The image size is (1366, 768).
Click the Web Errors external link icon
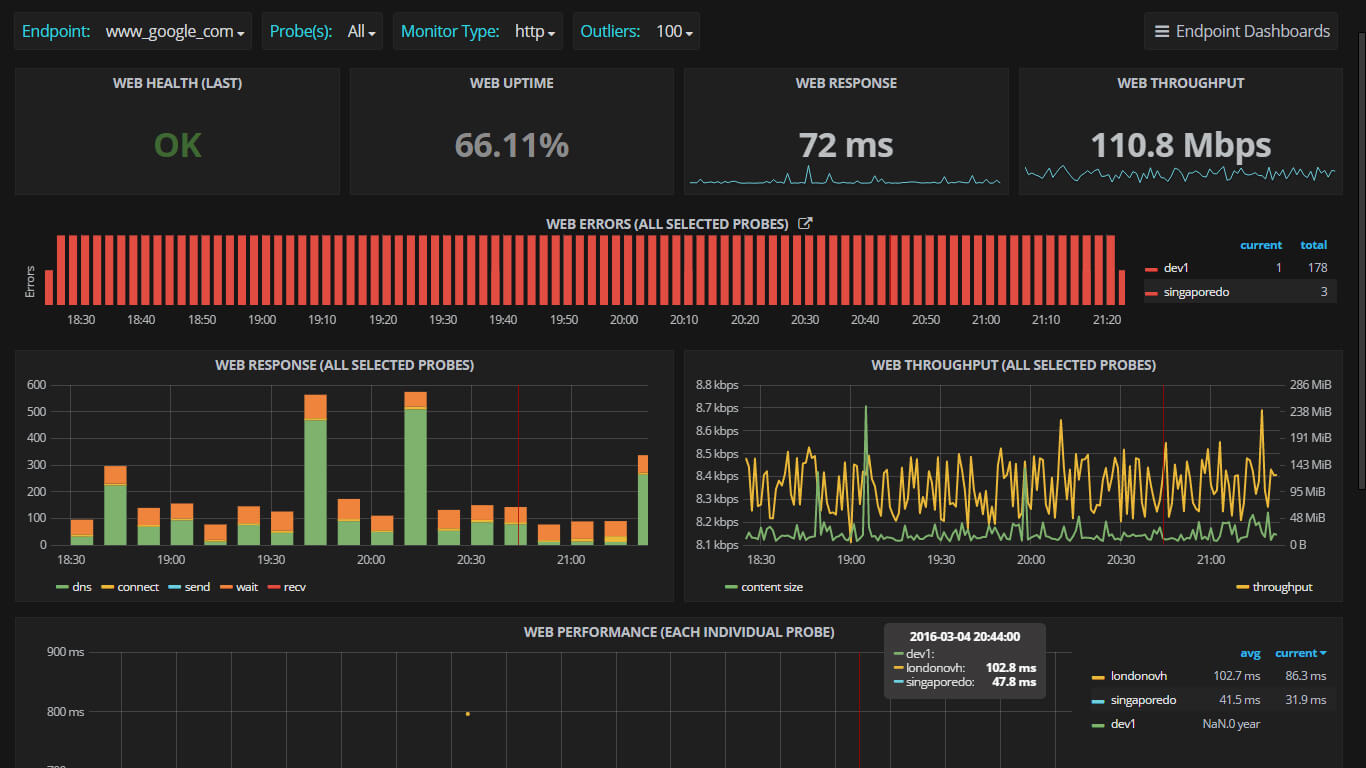click(805, 224)
